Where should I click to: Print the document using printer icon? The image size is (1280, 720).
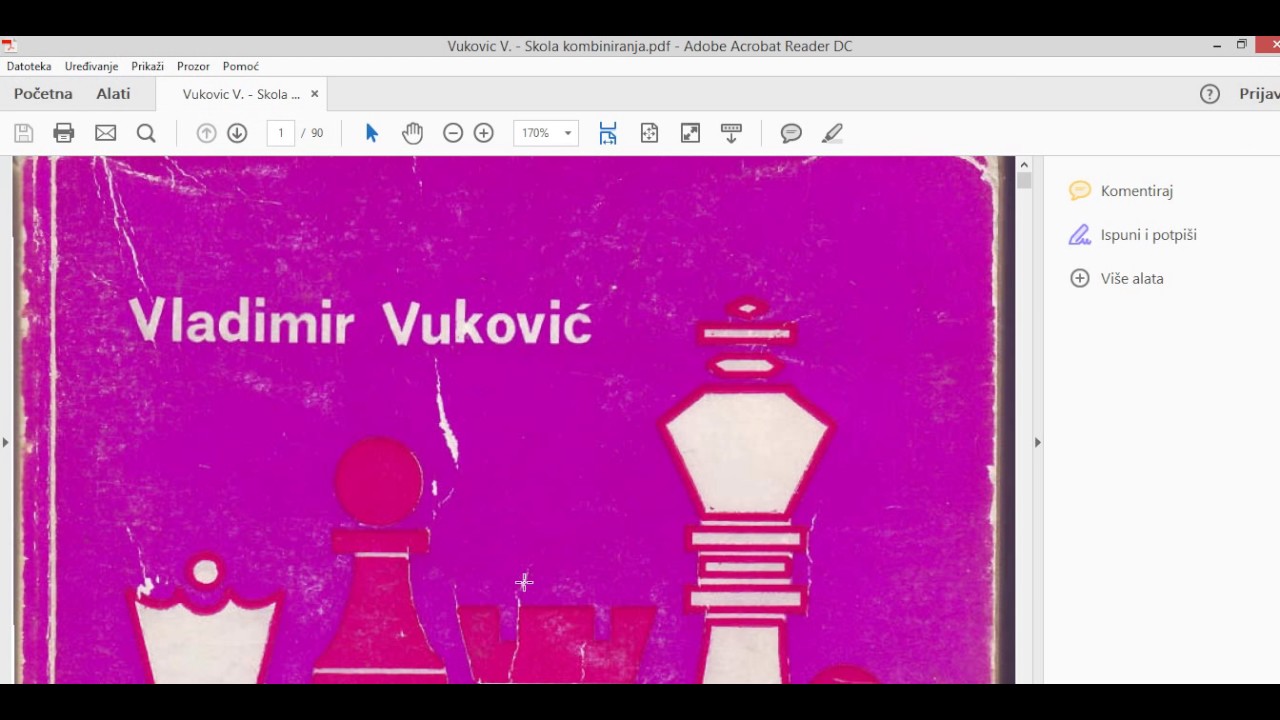click(x=64, y=133)
